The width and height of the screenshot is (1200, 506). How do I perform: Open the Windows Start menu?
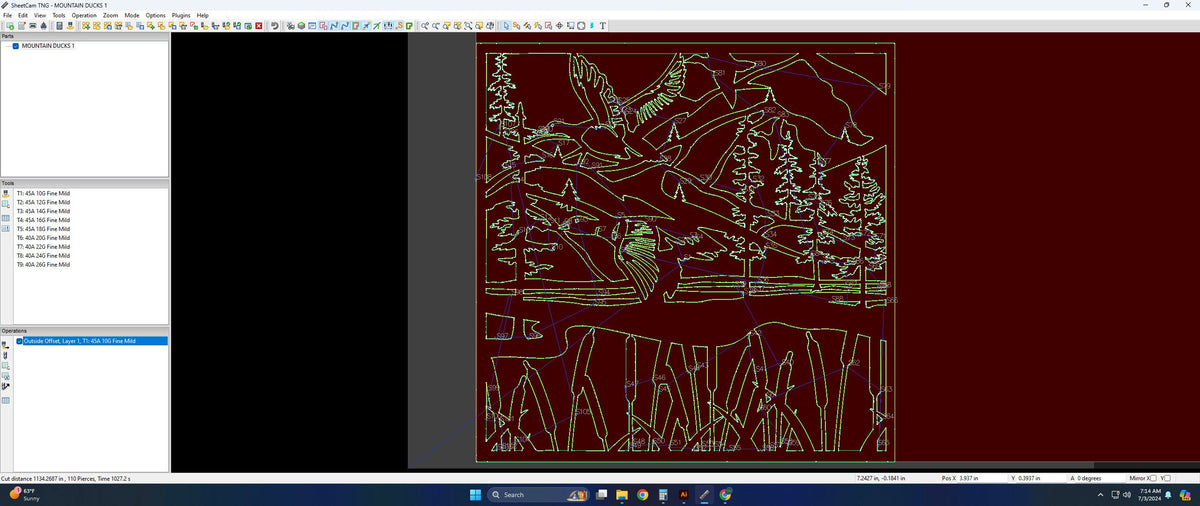(475, 494)
